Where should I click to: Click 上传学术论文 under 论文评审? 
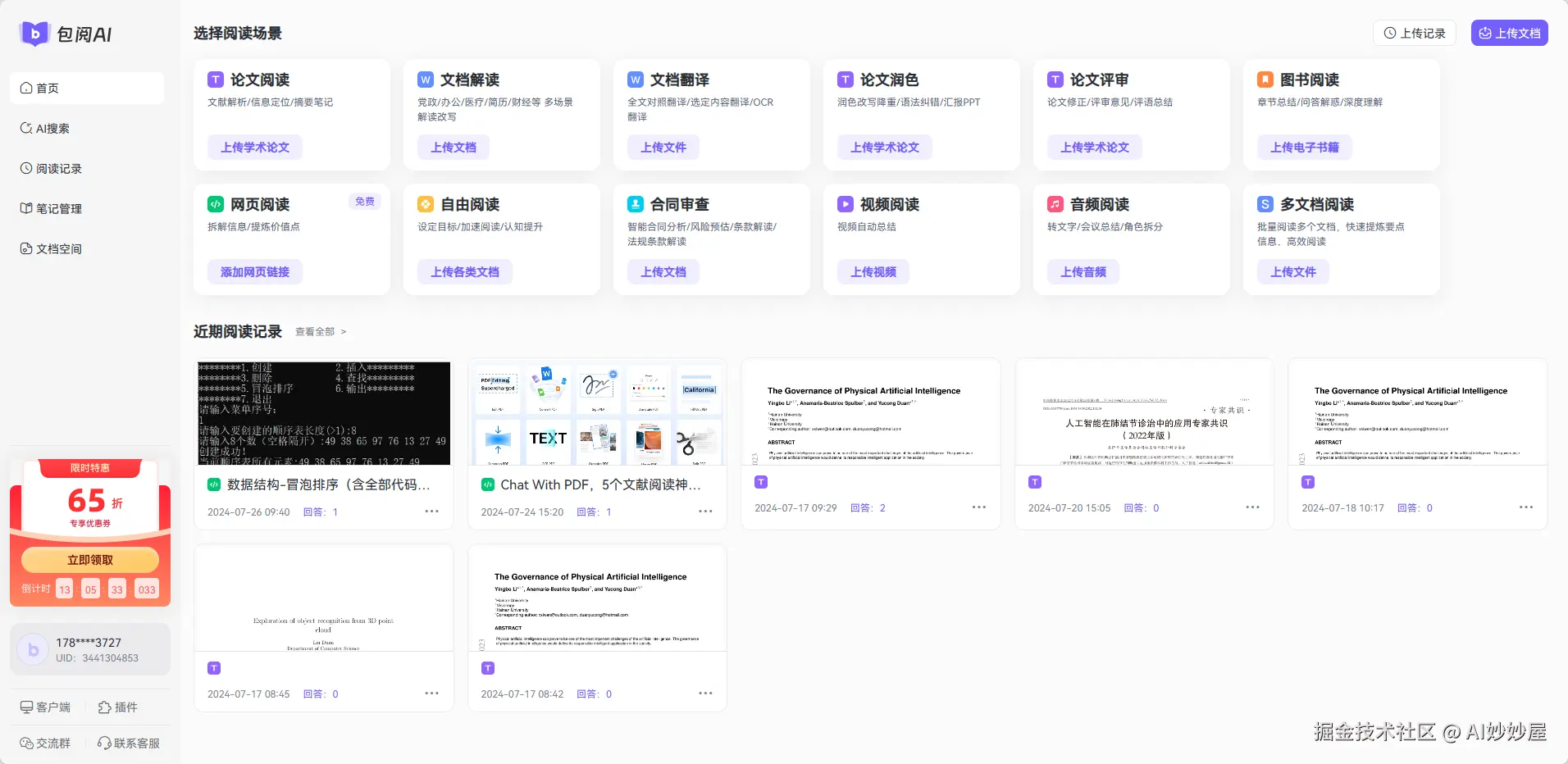[x=1095, y=148]
